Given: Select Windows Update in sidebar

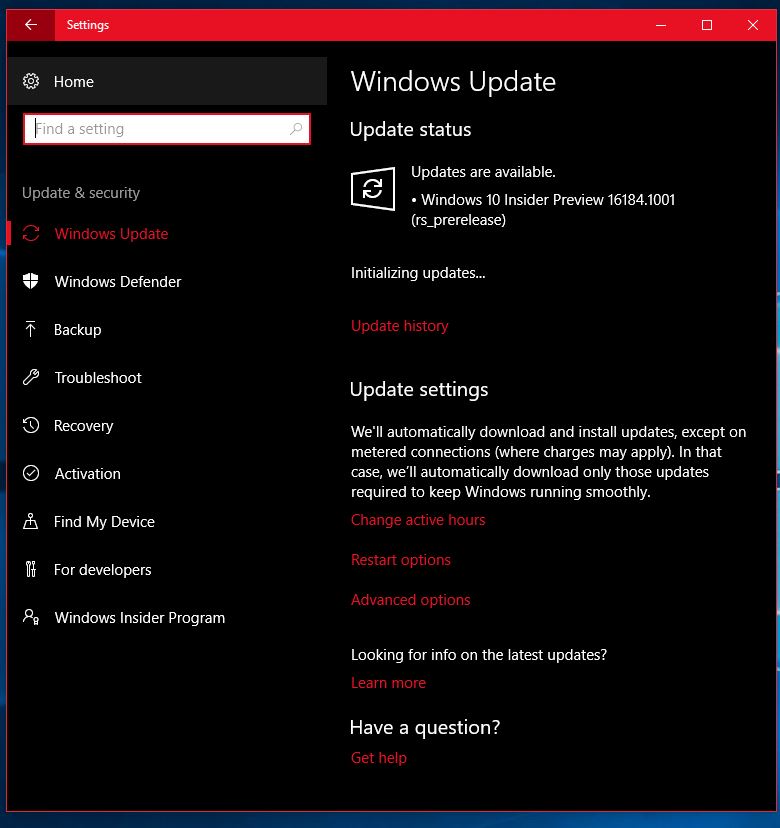Looking at the screenshot, I should pos(167,233).
